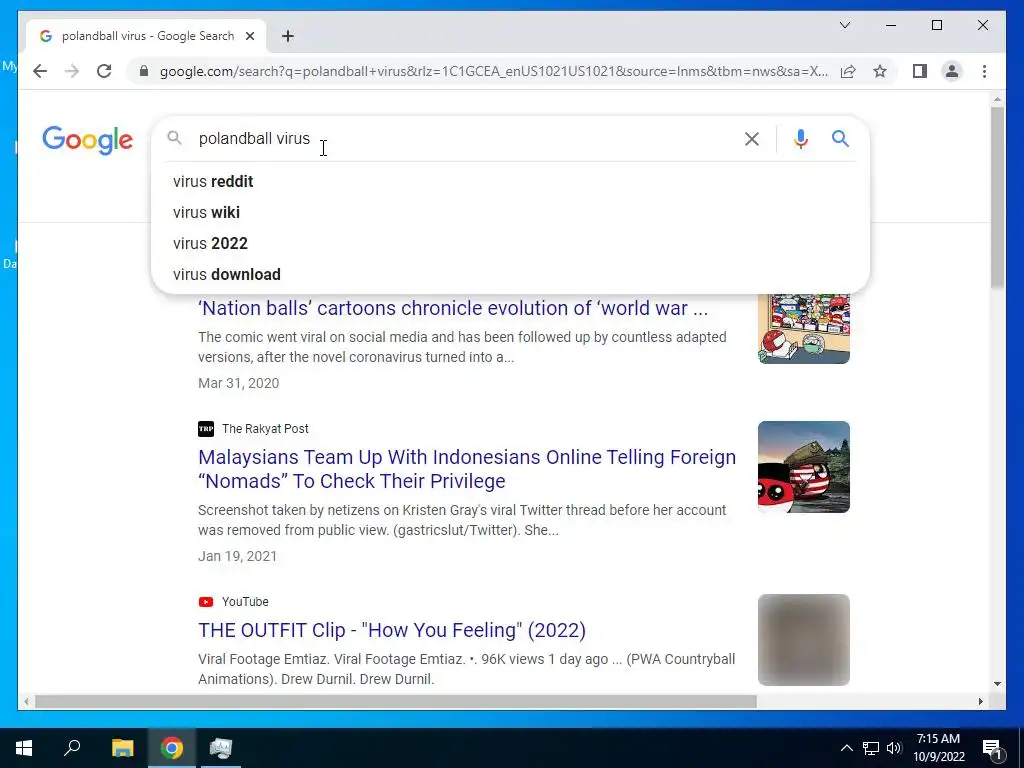Screen dimensions: 1024x768
Task: Click the Mar 31, 2020 date
Action: (x=238, y=383)
